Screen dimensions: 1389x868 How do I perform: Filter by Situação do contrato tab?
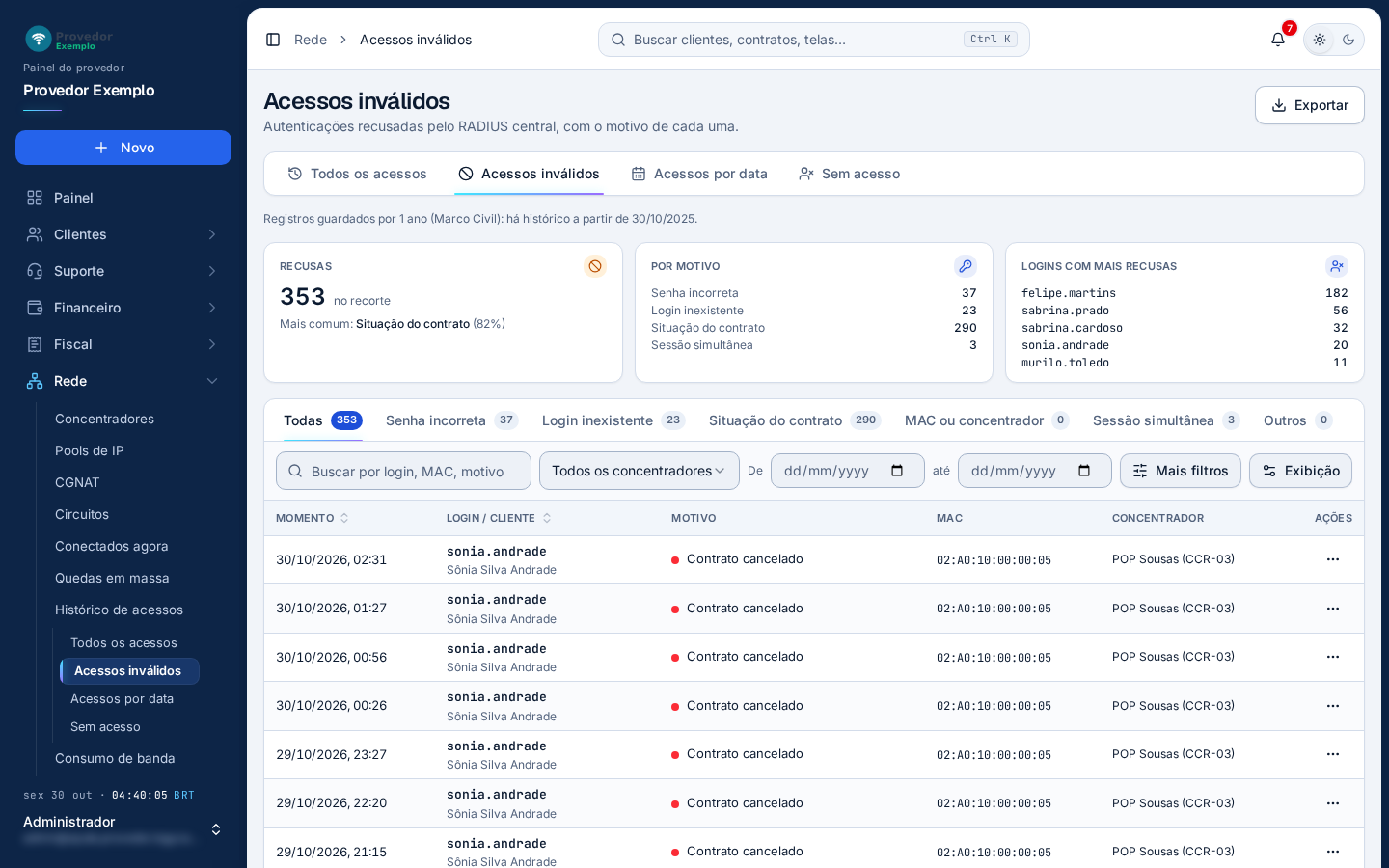click(795, 420)
